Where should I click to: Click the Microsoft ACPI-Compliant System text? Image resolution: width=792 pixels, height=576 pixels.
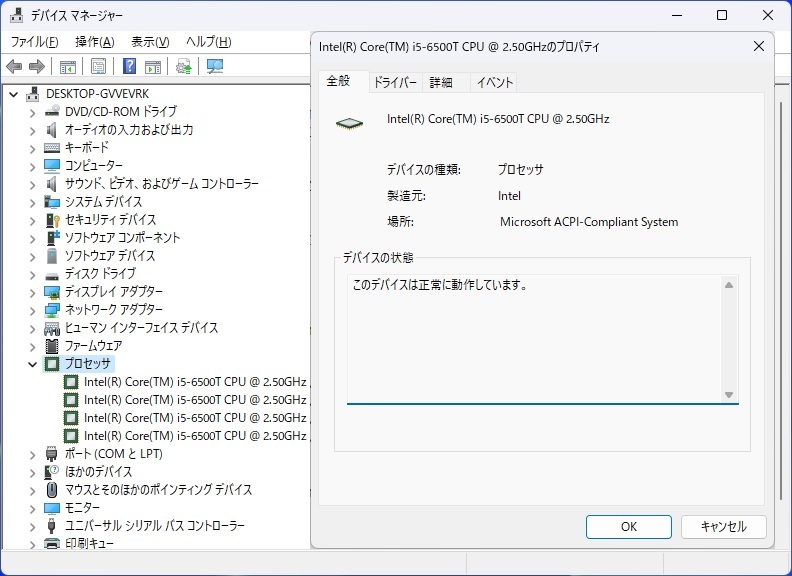click(x=589, y=222)
